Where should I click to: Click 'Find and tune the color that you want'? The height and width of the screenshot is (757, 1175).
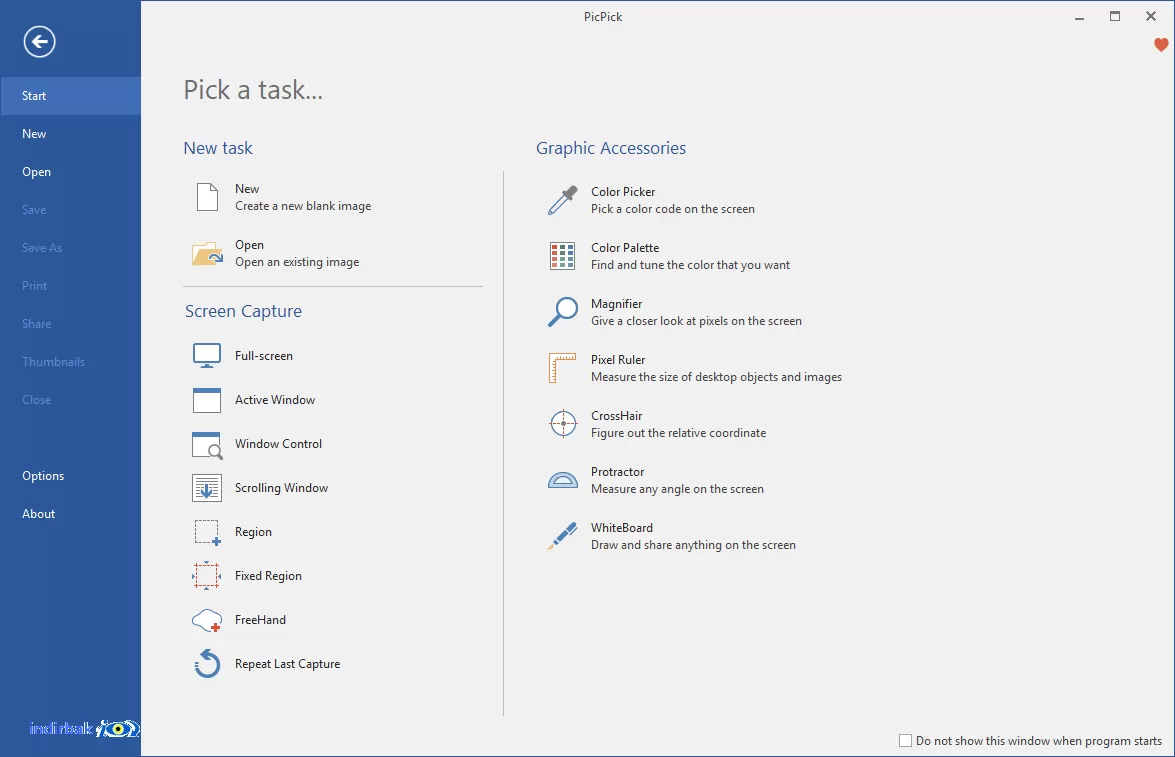click(690, 265)
